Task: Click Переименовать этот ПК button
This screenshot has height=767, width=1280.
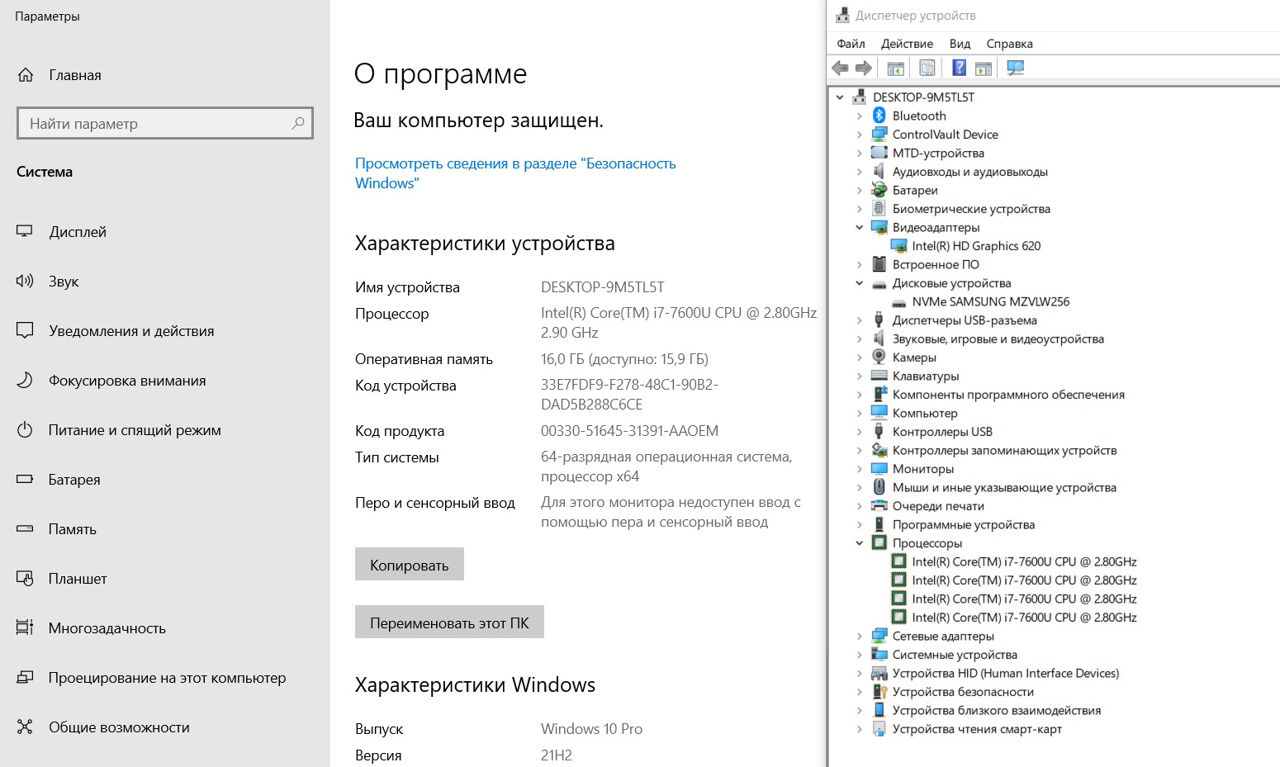Action: (x=449, y=622)
